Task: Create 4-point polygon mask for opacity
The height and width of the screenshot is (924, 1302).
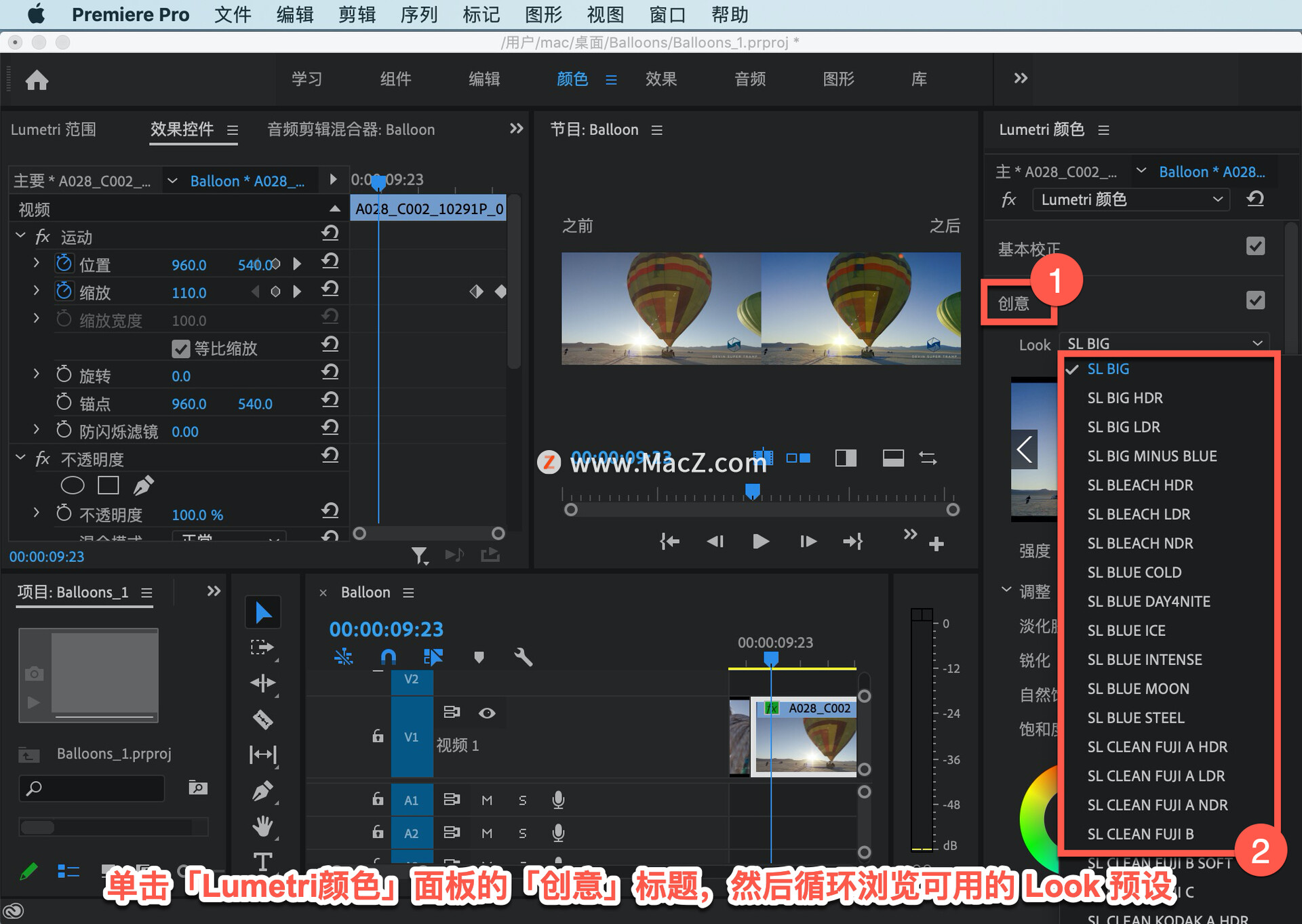Action: (108, 485)
